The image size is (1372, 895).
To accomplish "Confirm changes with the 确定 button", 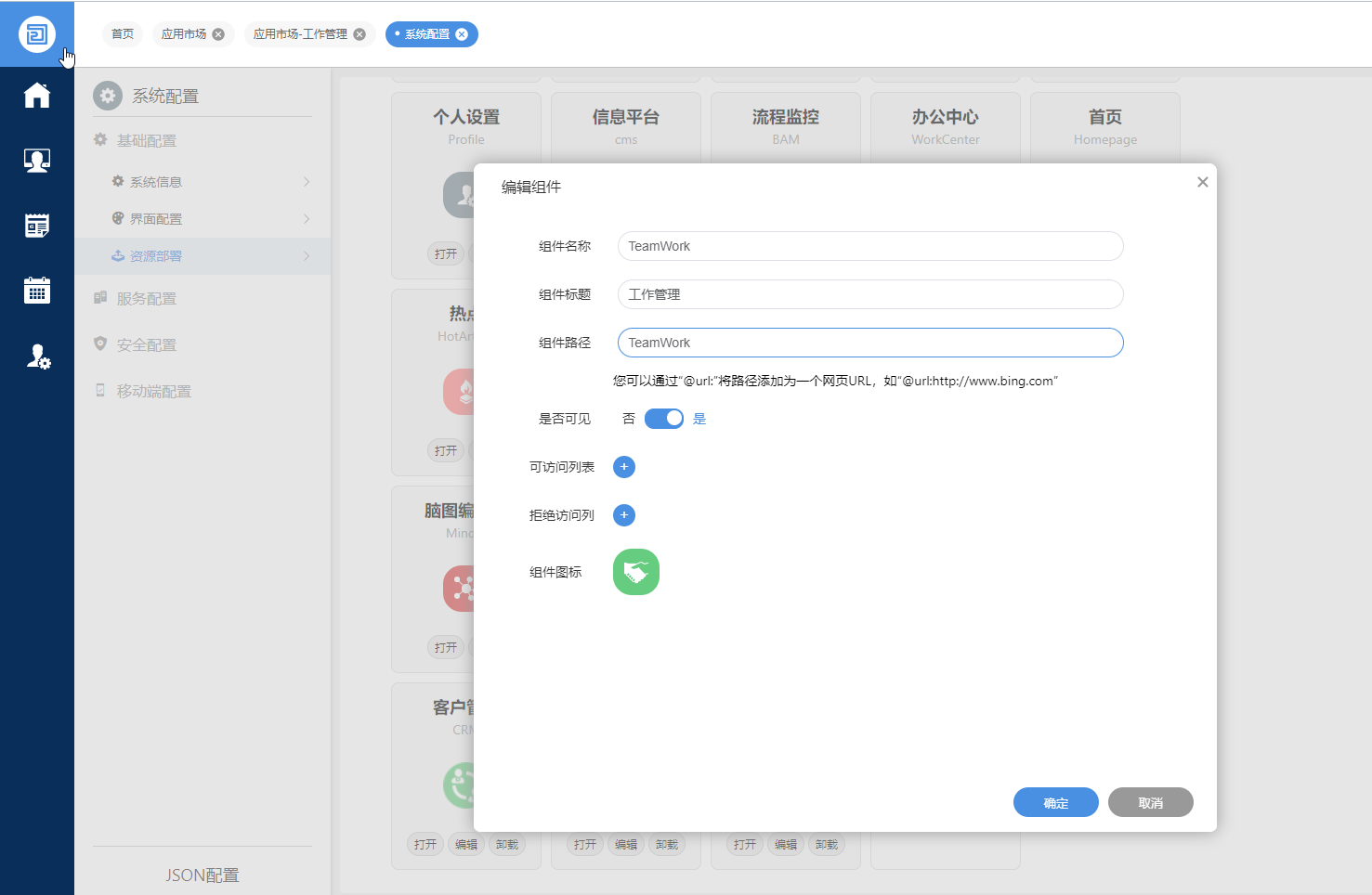I will point(1055,803).
